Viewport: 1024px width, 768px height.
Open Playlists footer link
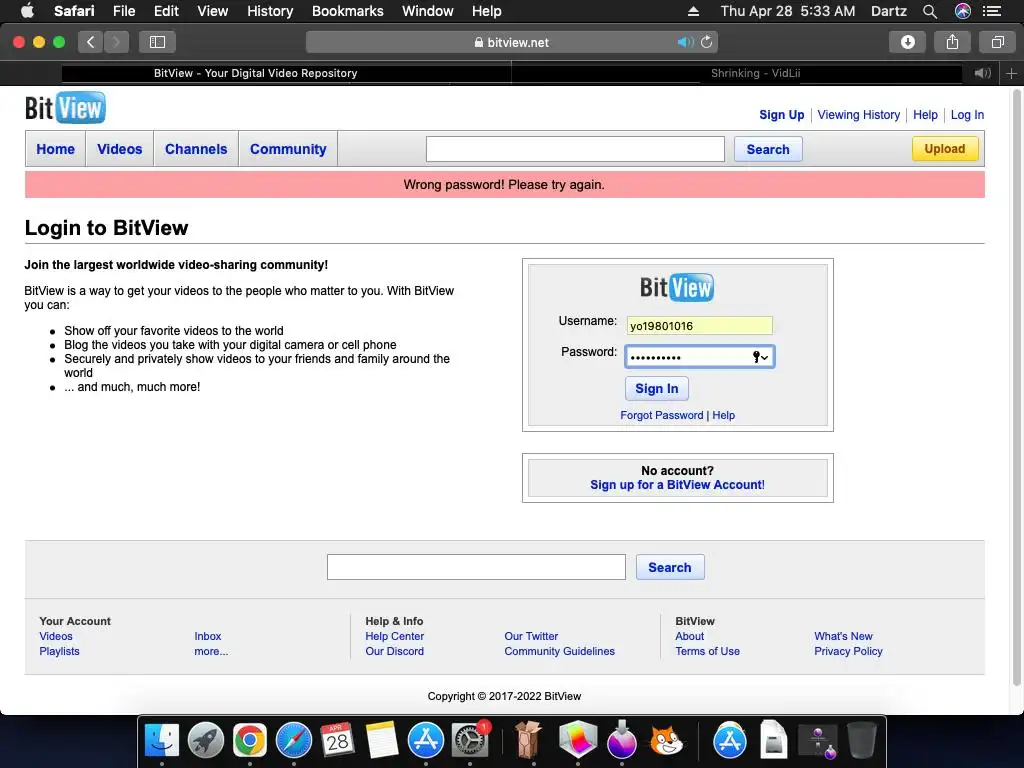tap(59, 651)
